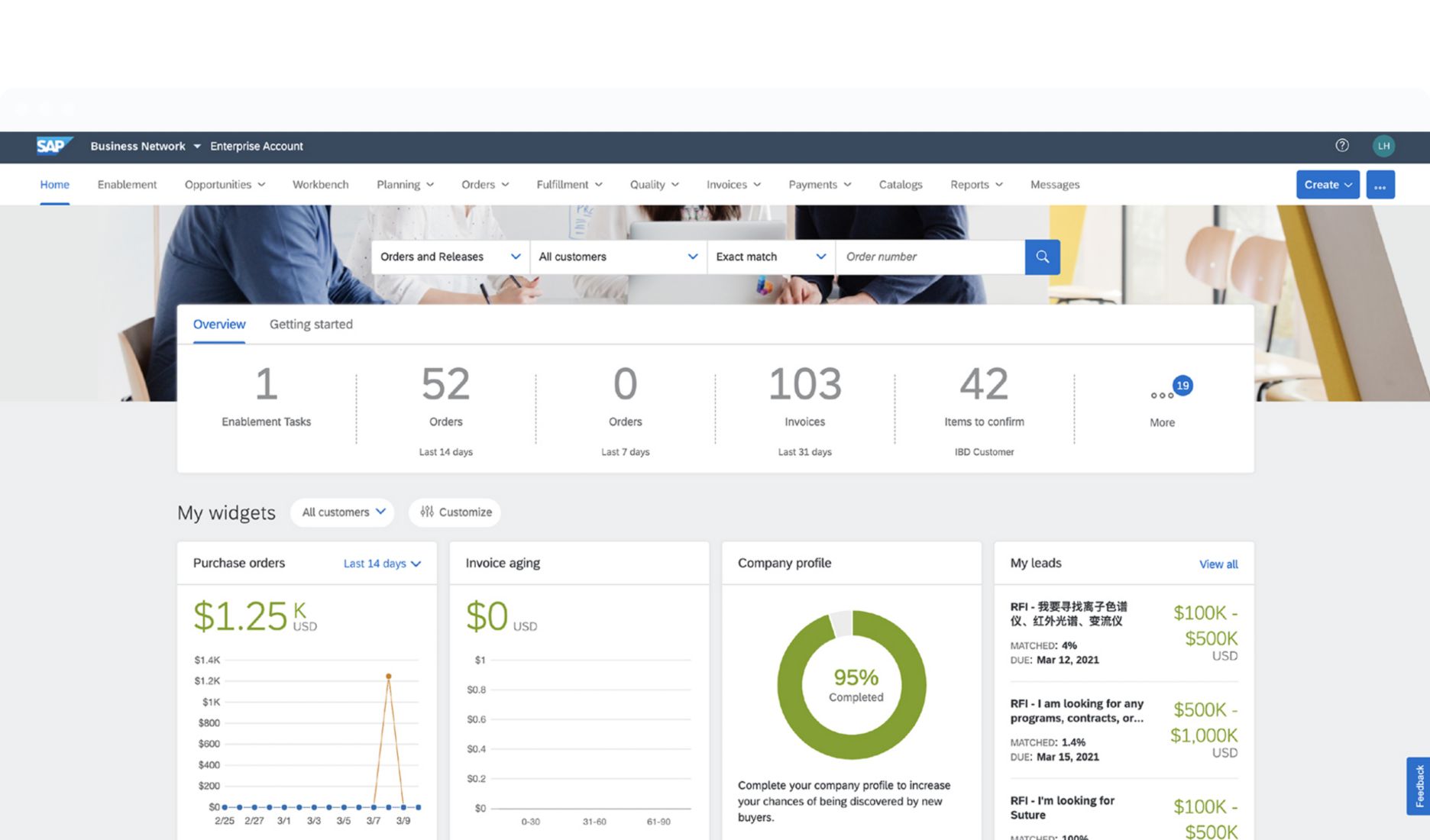The image size is (1430, 840).
Task: Expand the All customers search dropdown
Action: 617,257
